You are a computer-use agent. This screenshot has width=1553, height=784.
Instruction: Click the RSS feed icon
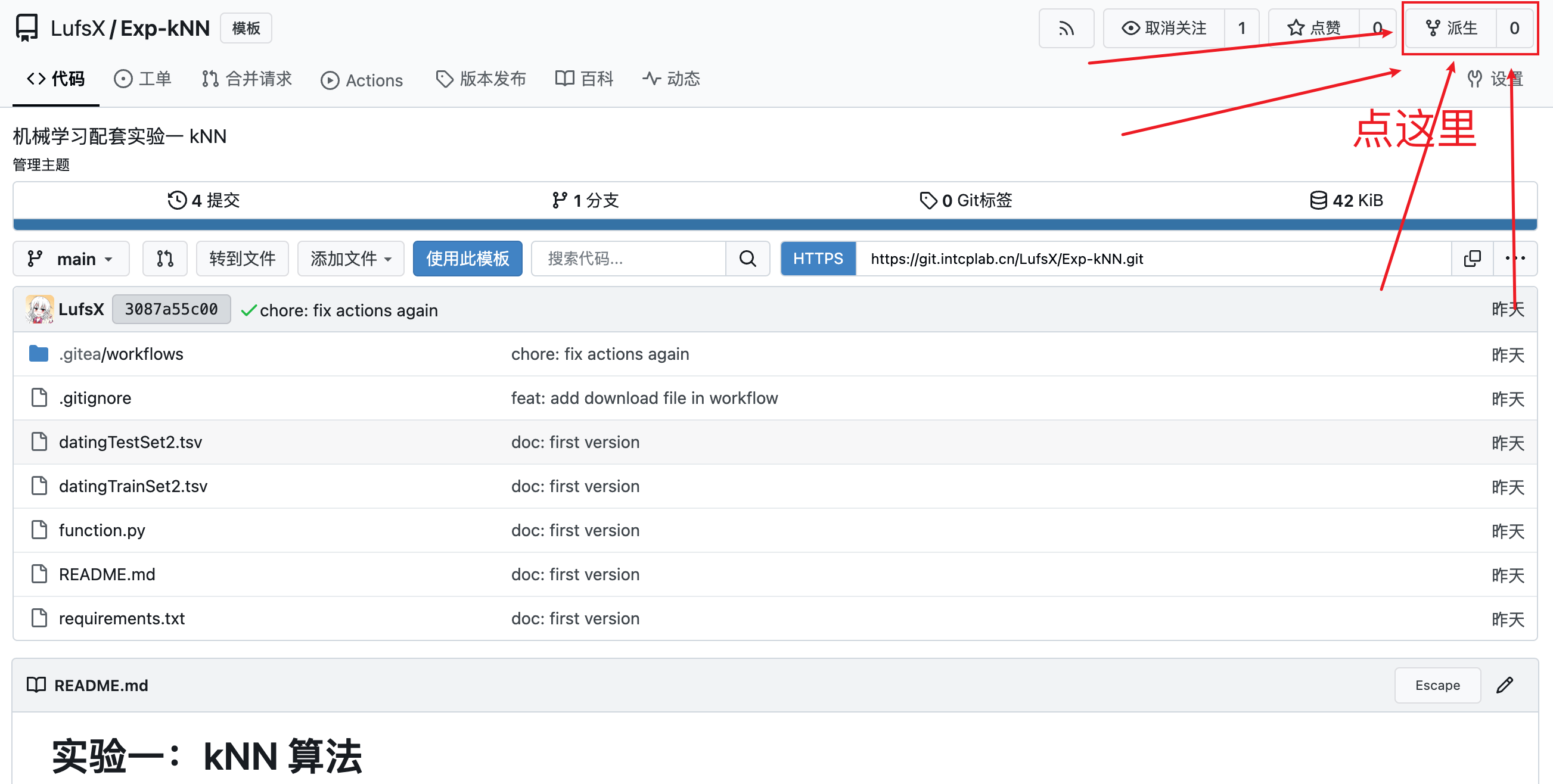(x=1066, y=29)
